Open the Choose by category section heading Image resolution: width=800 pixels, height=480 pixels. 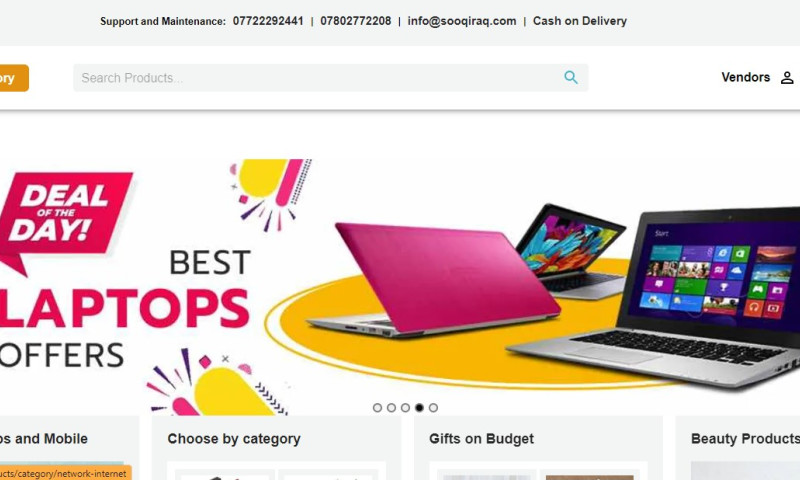click(x=234, y=439)
